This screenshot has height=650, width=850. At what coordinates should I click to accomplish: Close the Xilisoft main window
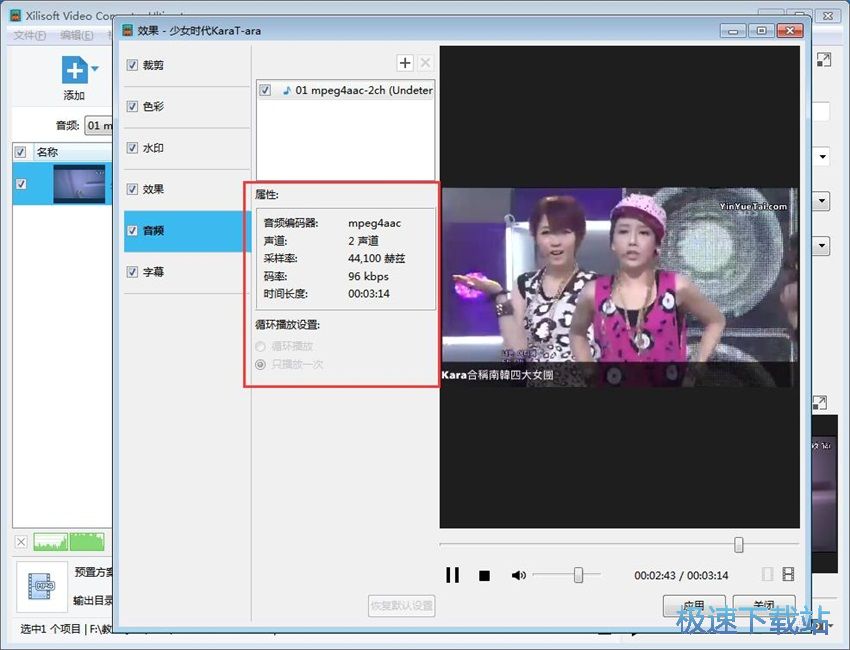pyautogui.click(x=828, y=16)
